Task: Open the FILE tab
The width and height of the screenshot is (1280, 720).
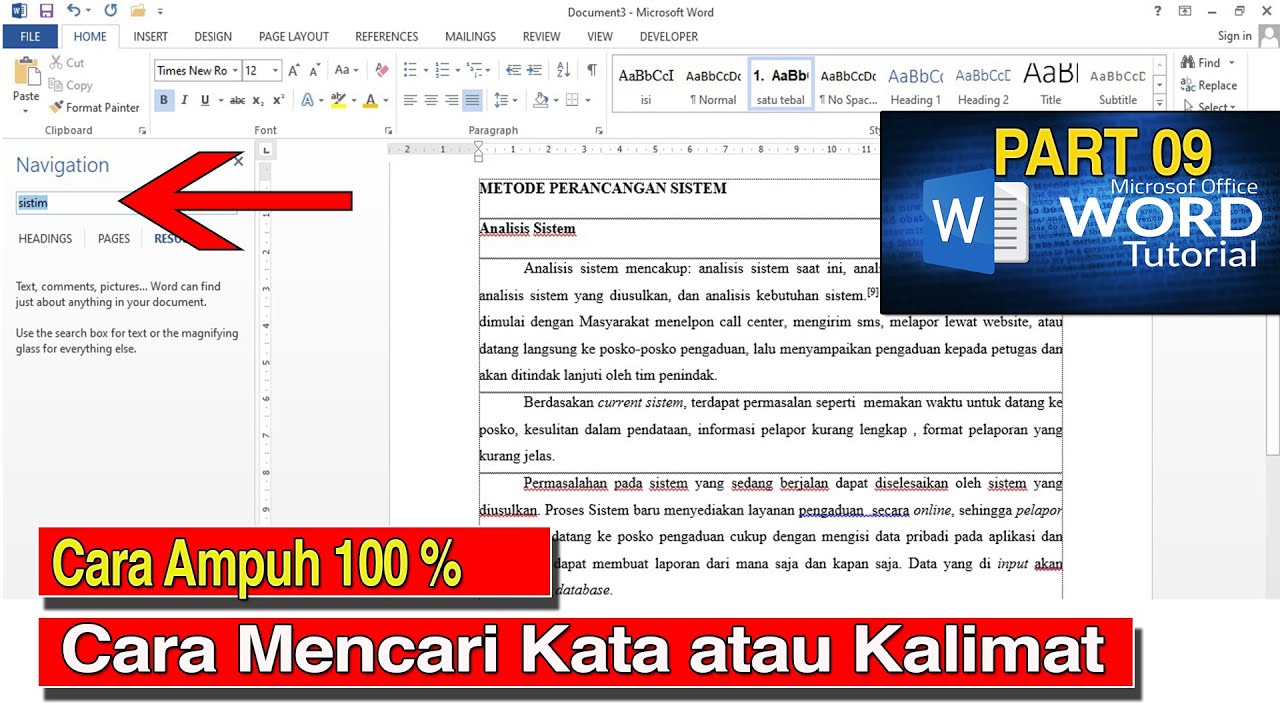Action: click(30, 36)
